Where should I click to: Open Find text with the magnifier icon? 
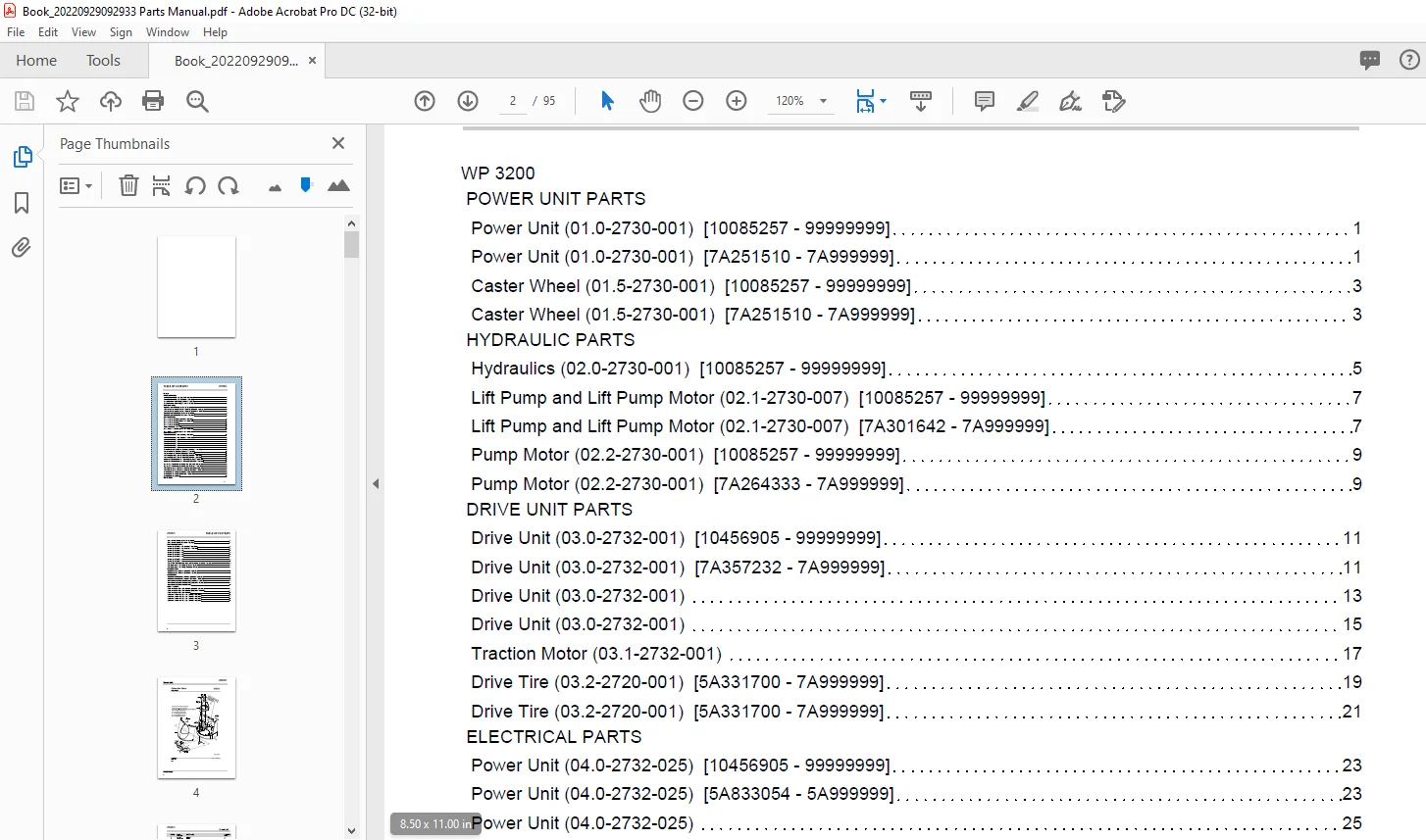pyautogui.click(x=197, y=101)
